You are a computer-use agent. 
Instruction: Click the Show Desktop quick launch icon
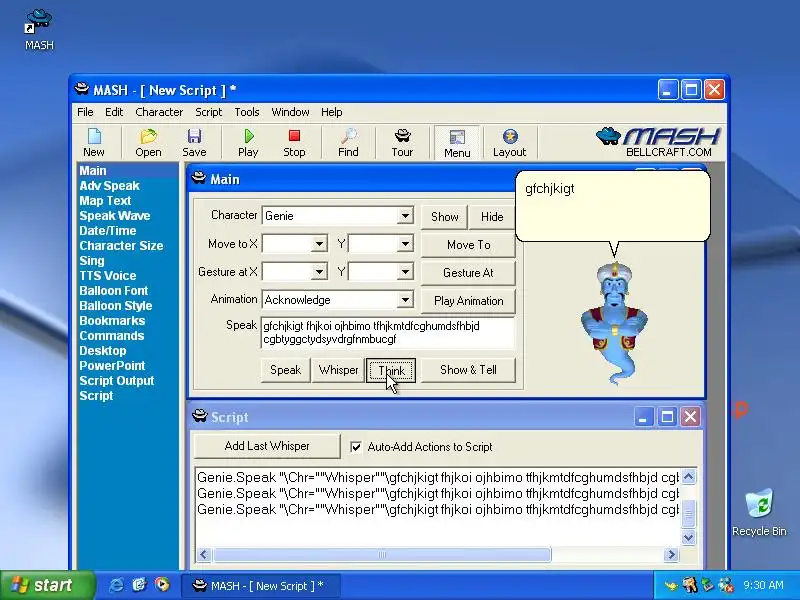tap(139, 585)
